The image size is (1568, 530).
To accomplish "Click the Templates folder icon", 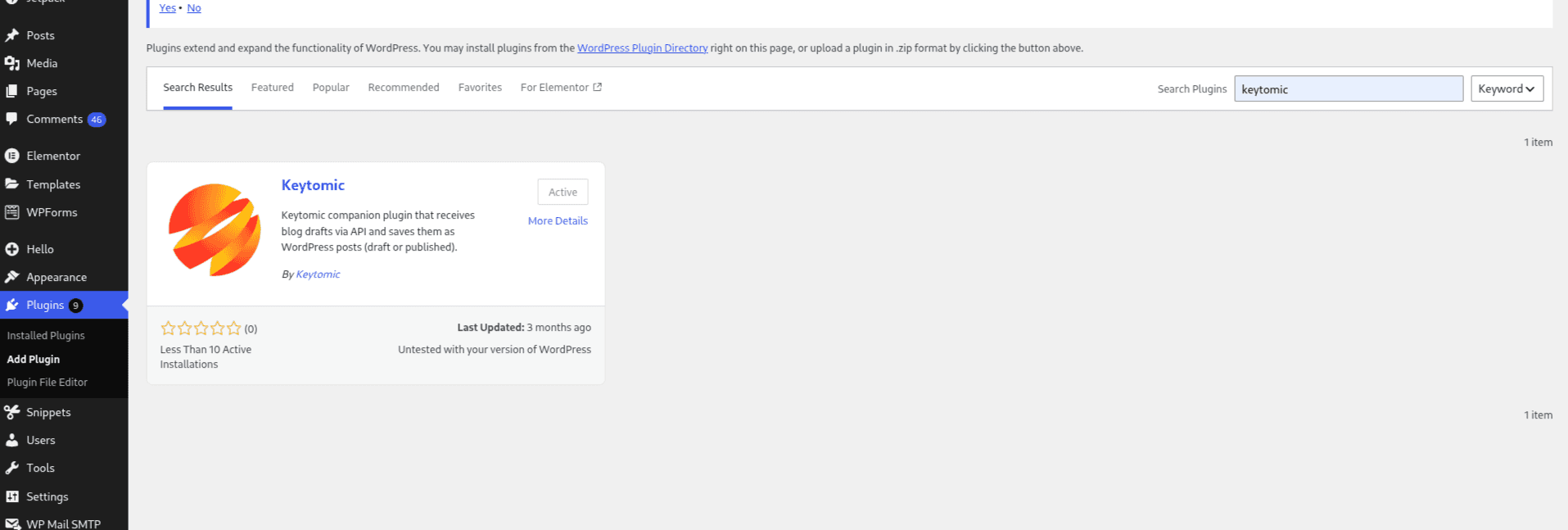I will point(12,184).
